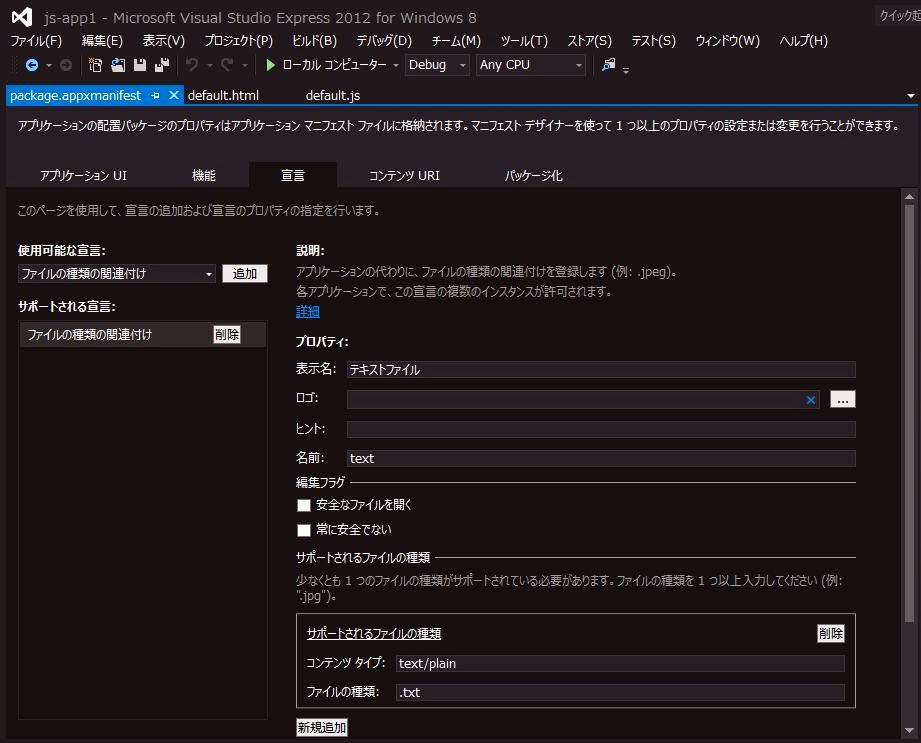
Task: Click the 名前 input field containing text
Action: pyautogui.click(x=601, y=458)
